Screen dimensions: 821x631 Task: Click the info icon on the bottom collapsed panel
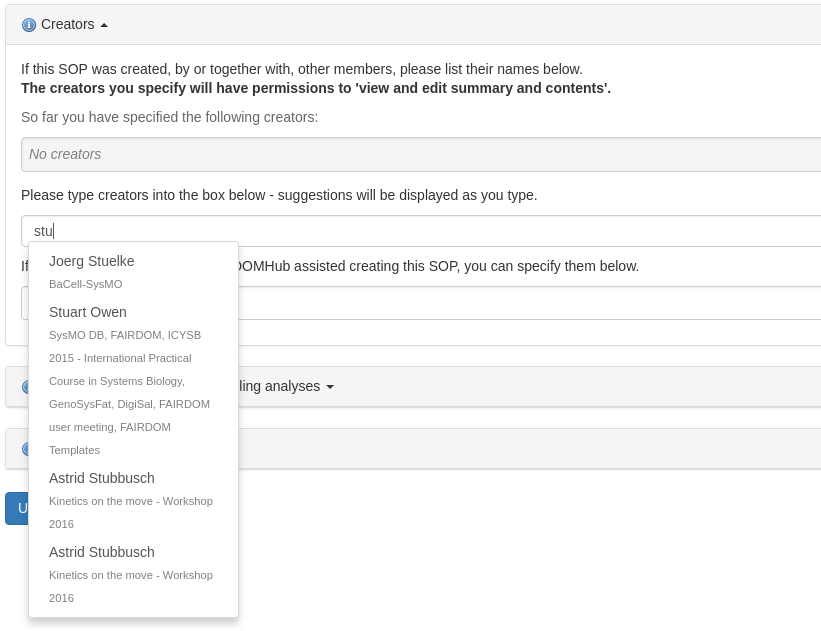(24, 449)
